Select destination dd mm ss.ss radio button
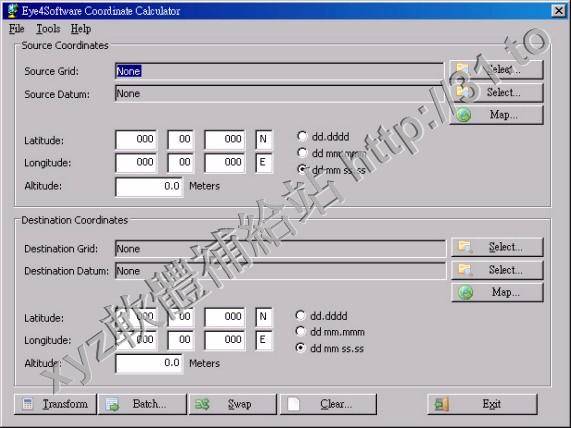 (x=300, y=348)
